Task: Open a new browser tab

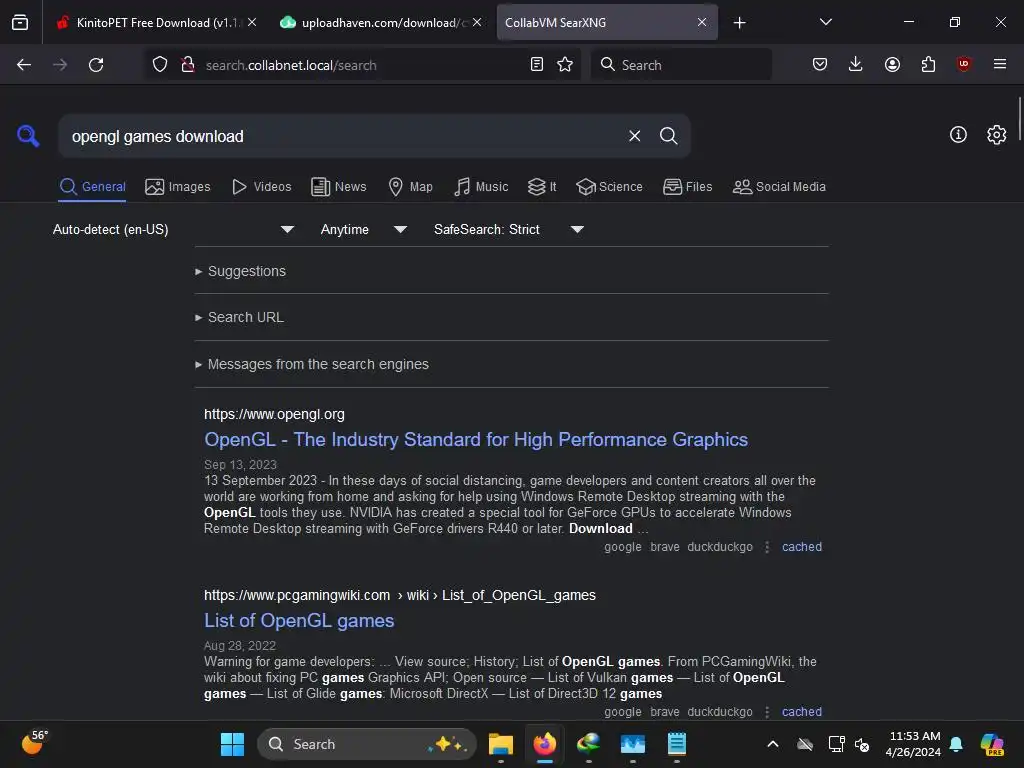Action: coord(739,23)
